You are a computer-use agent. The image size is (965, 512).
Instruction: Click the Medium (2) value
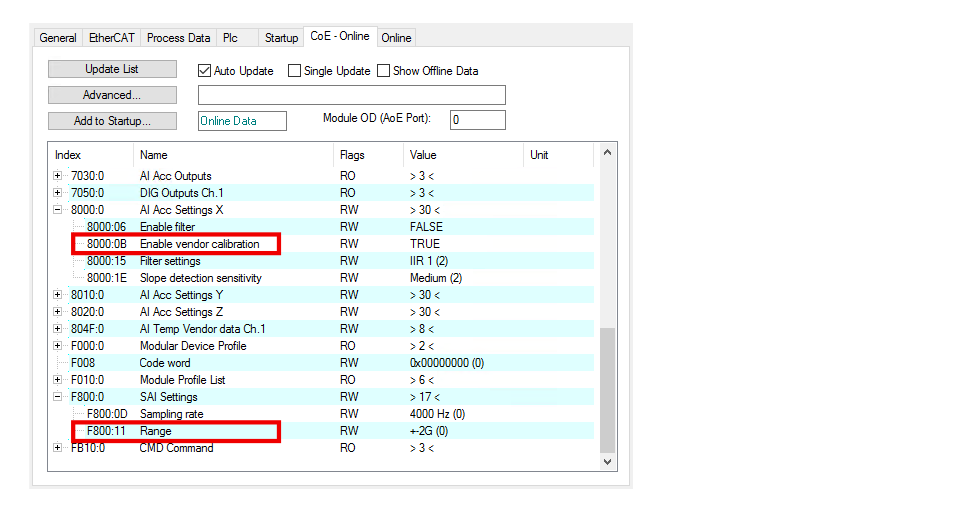point(436,278)
